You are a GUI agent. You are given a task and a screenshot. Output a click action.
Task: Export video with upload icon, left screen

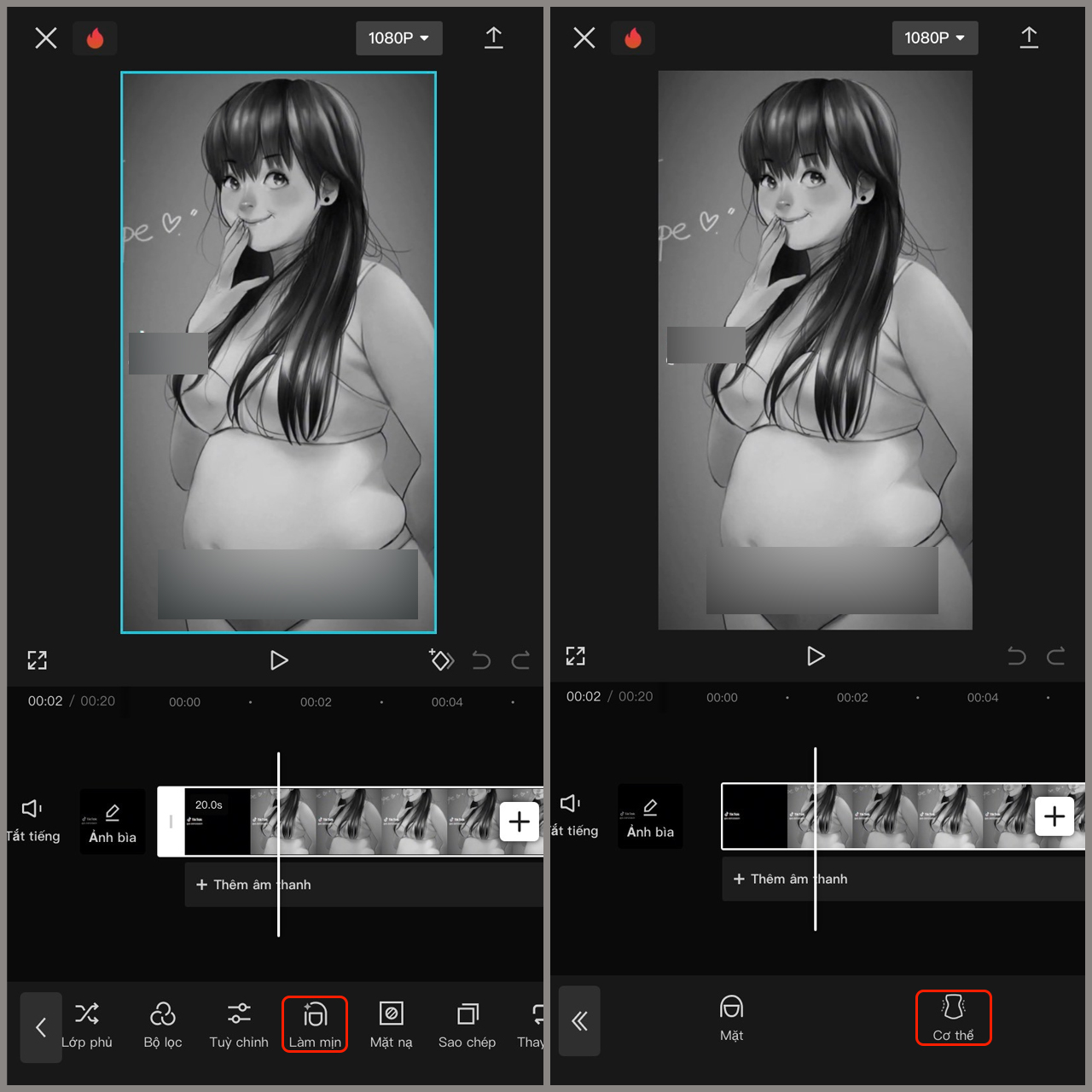point(493,38)
